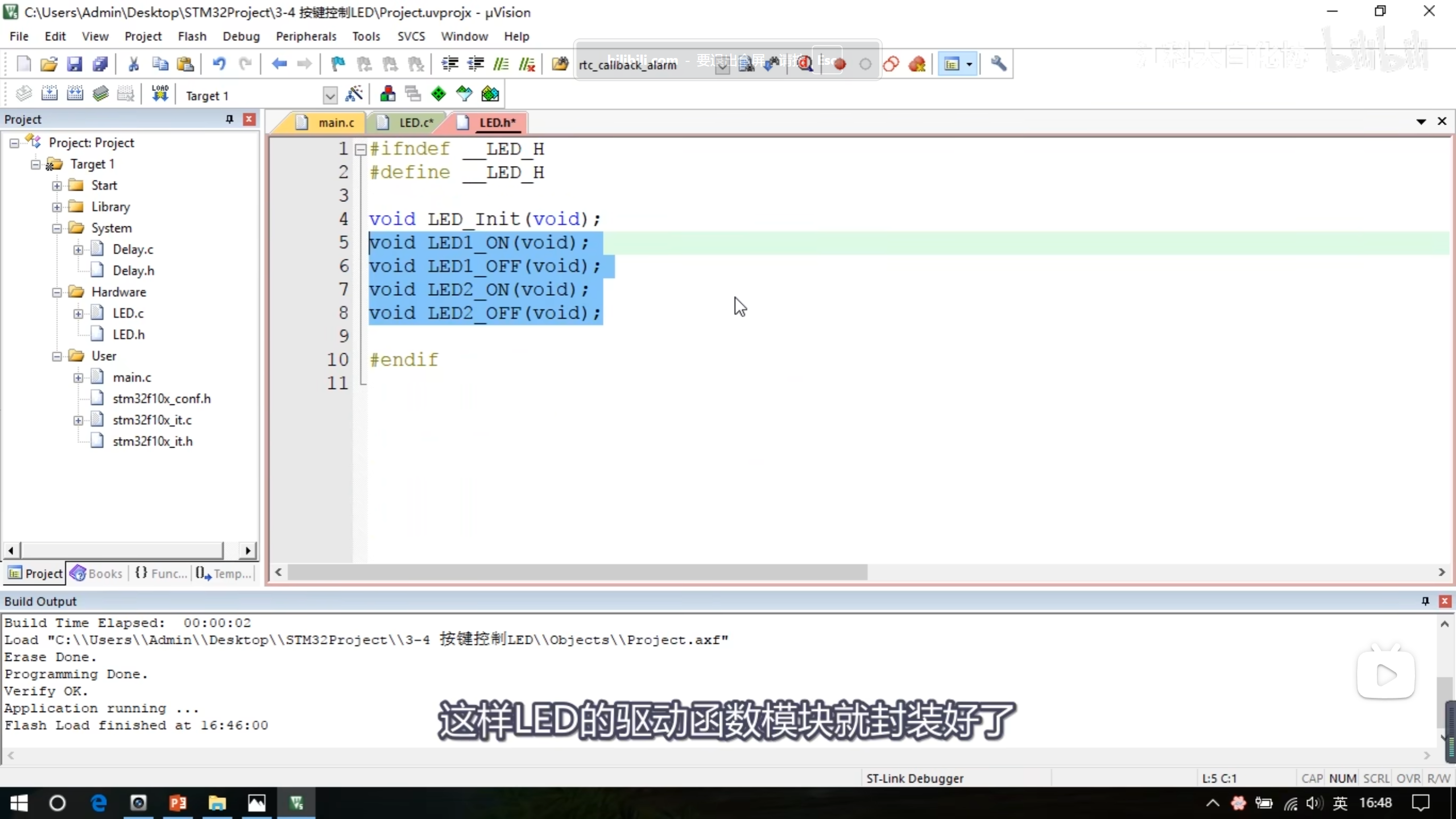Expand the Library folder in tree
Image resolution: width=1456 pixels, height=819 pixels.
(x=57, y=207)
